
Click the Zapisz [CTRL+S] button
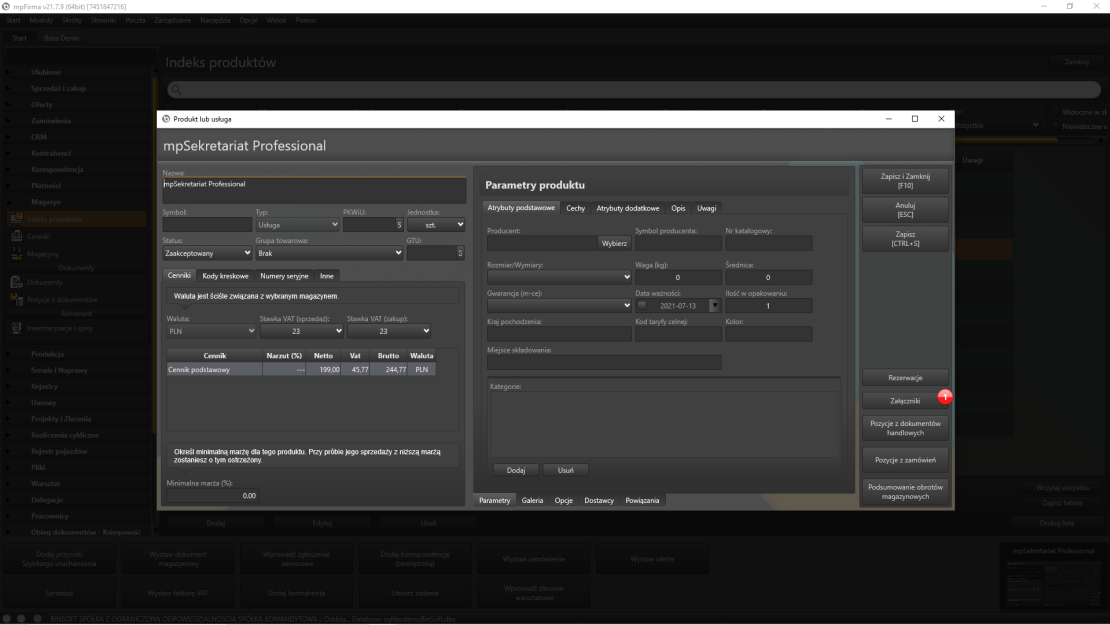pyautogui.click(x=905, y=239)
